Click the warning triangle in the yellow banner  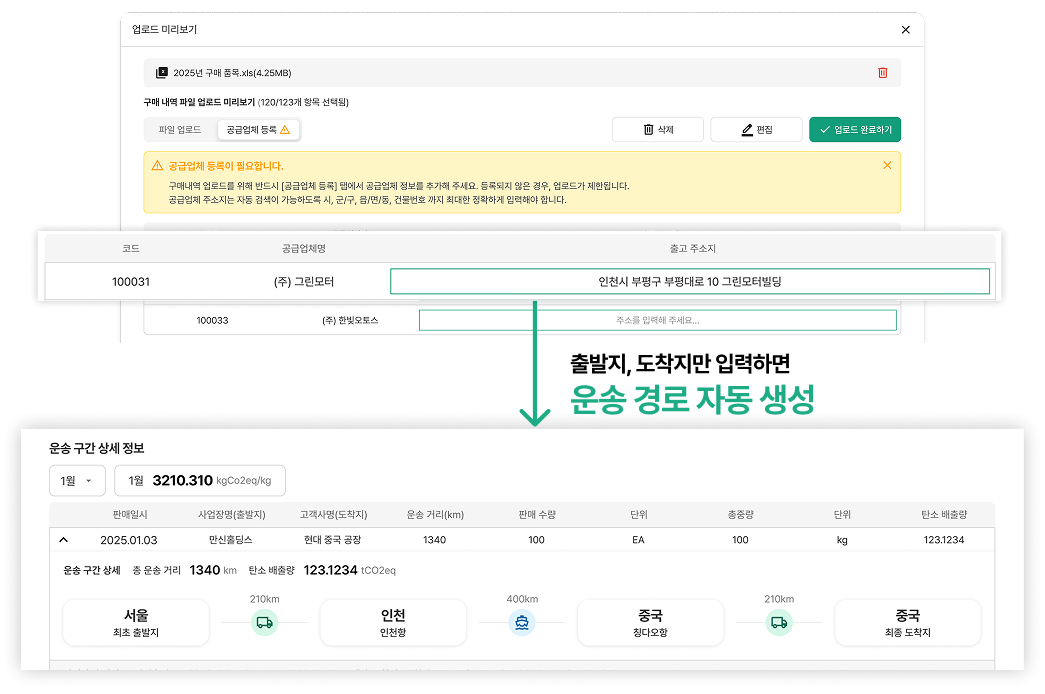click(157, 166)
